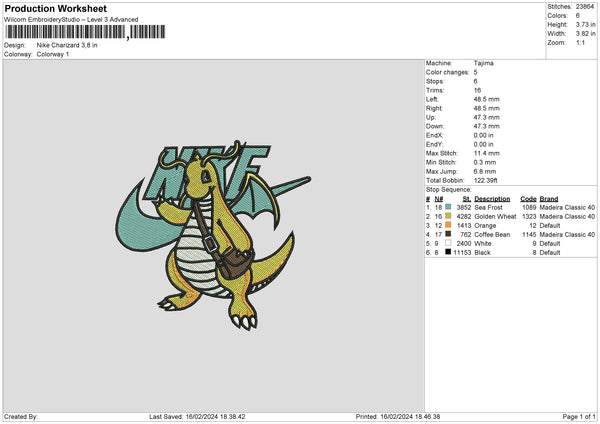Viewport: 600px width, 424px height.
Task: Click the Max Jump value 6.8 mm
Action: pyautogui.click(x=485, y=171)
